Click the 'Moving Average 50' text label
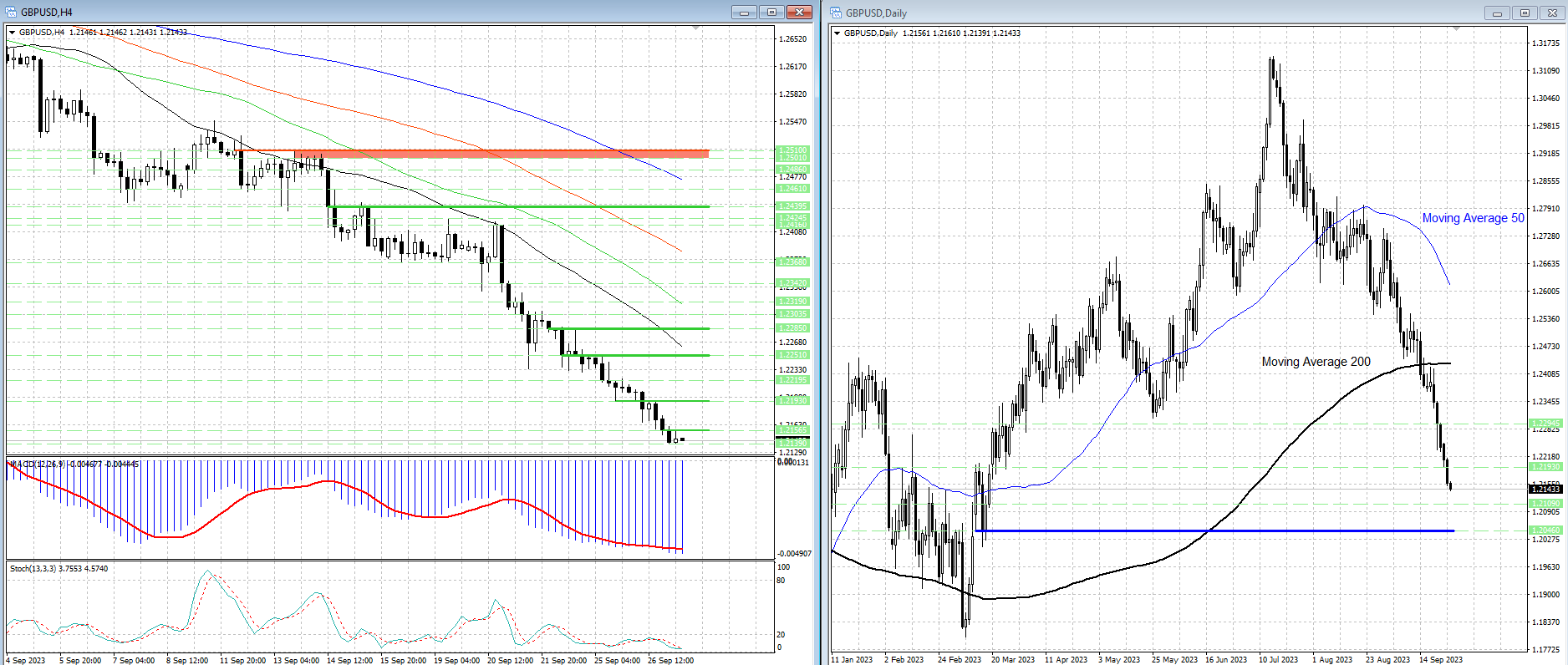 tap(1473, 218)
